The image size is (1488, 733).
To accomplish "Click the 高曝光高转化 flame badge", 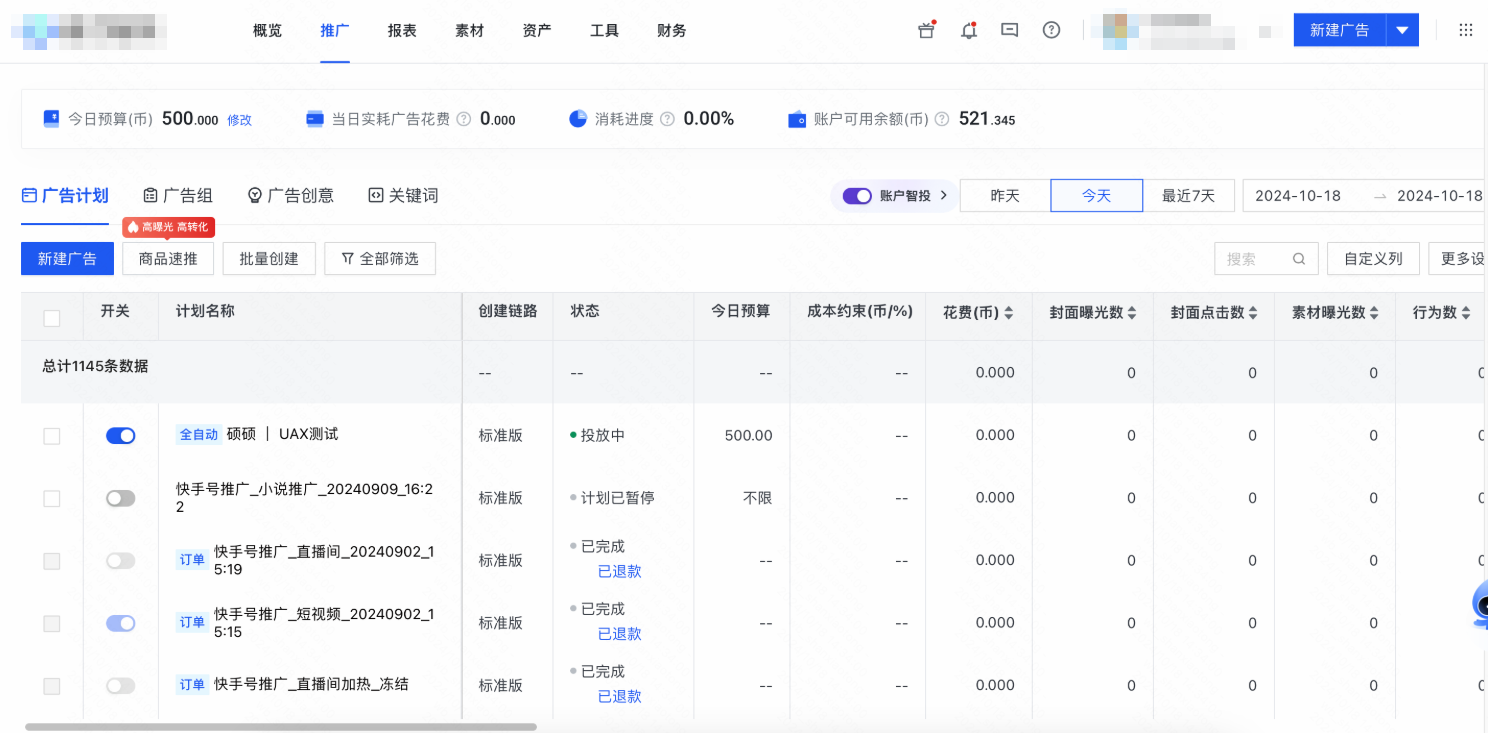I will tap(166, 227).
